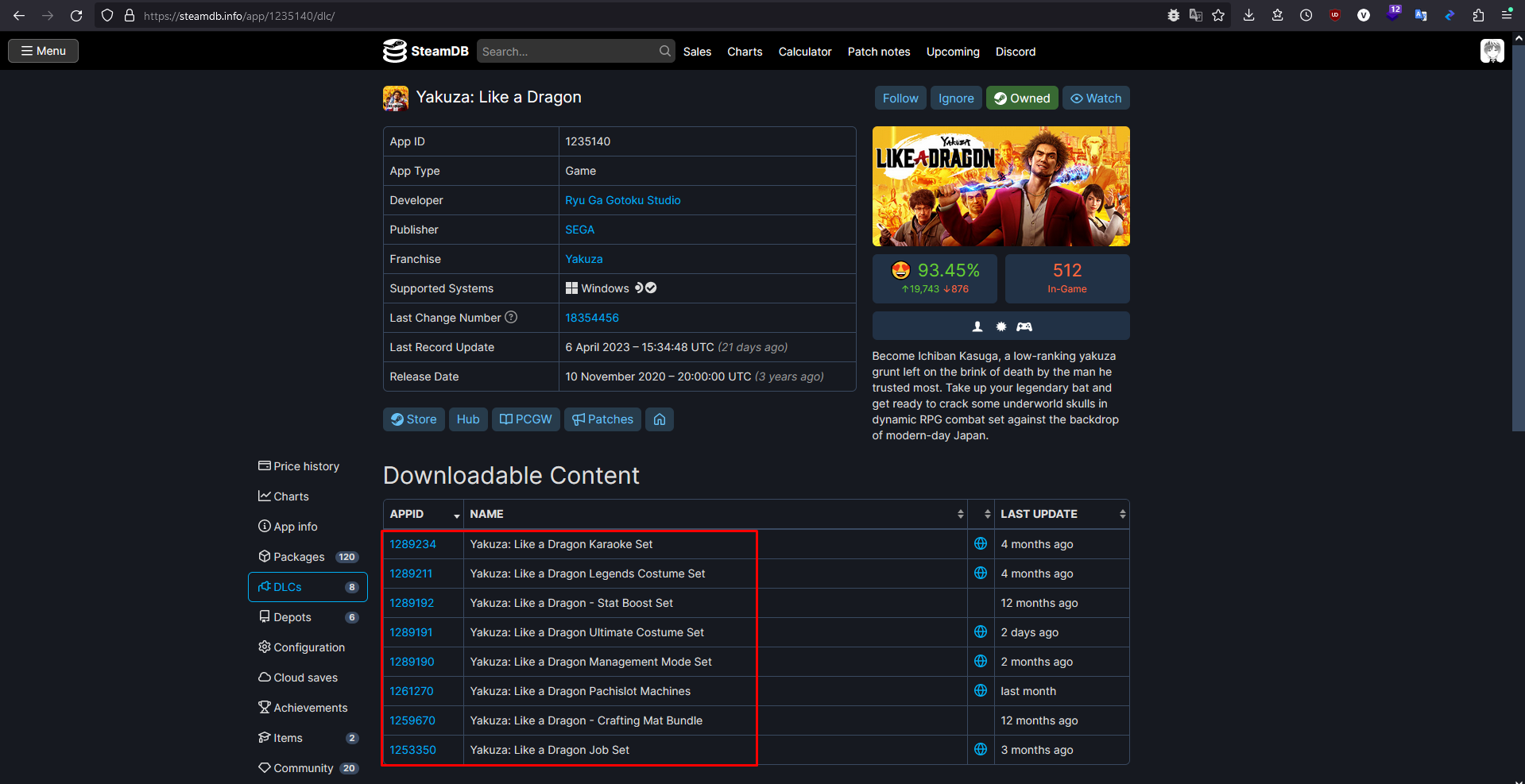
Task: Open Calculator in the top navigation
Action: tap(805, 52)
